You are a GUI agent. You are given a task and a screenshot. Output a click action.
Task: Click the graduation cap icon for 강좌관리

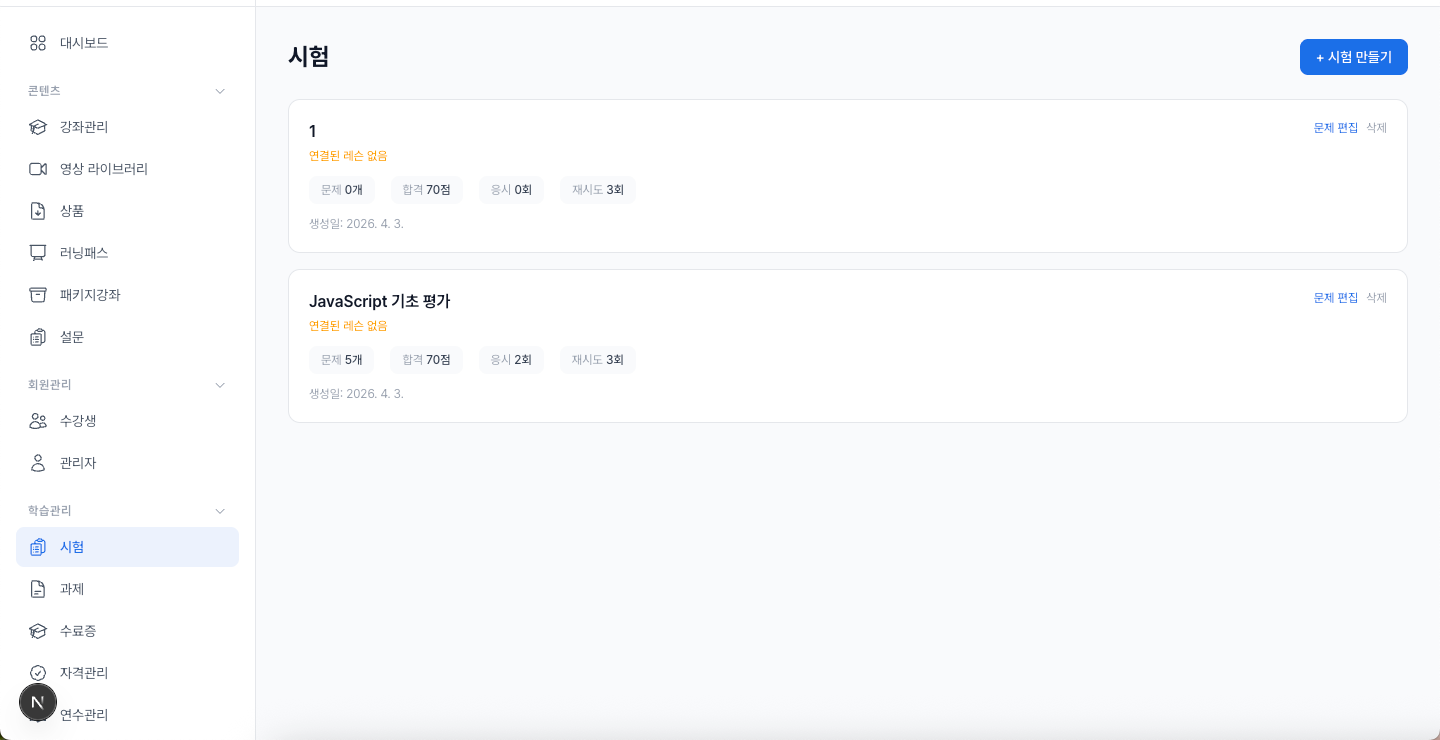(x=38, y=127)
